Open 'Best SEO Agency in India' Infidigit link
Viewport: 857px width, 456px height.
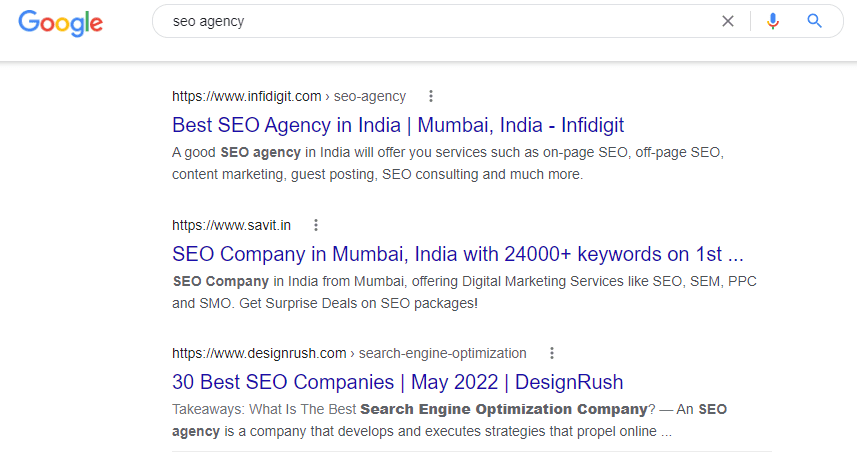pyautogui.click(x=398, y=125)
